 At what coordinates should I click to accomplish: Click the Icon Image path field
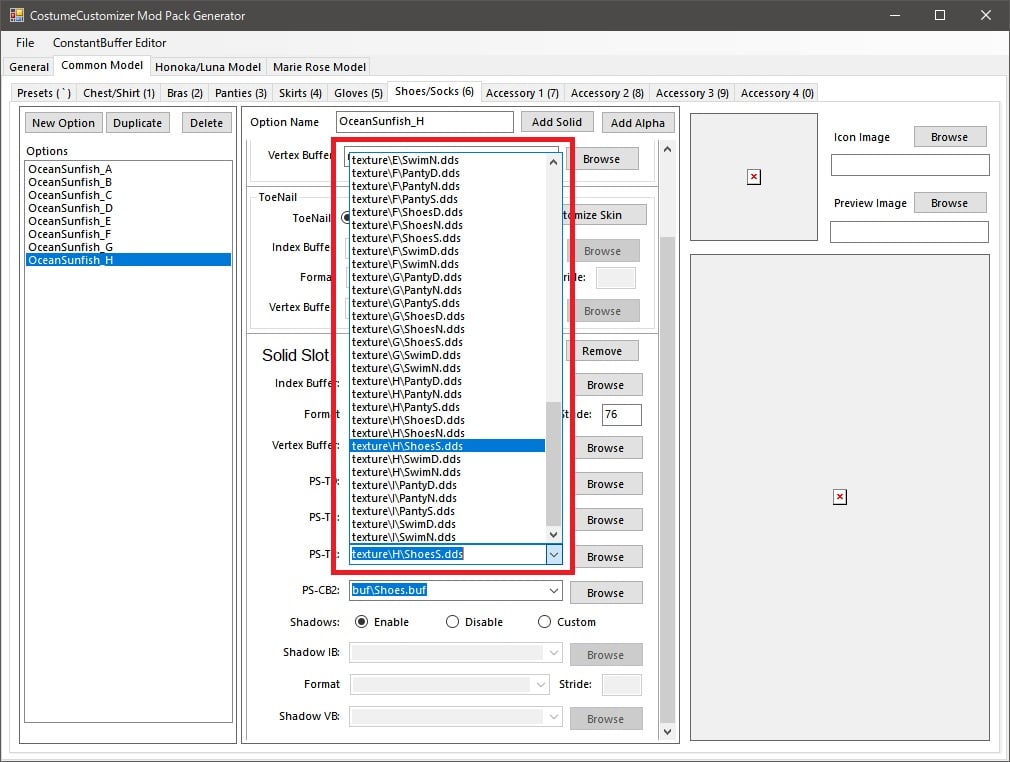click(x=910, y=165)
